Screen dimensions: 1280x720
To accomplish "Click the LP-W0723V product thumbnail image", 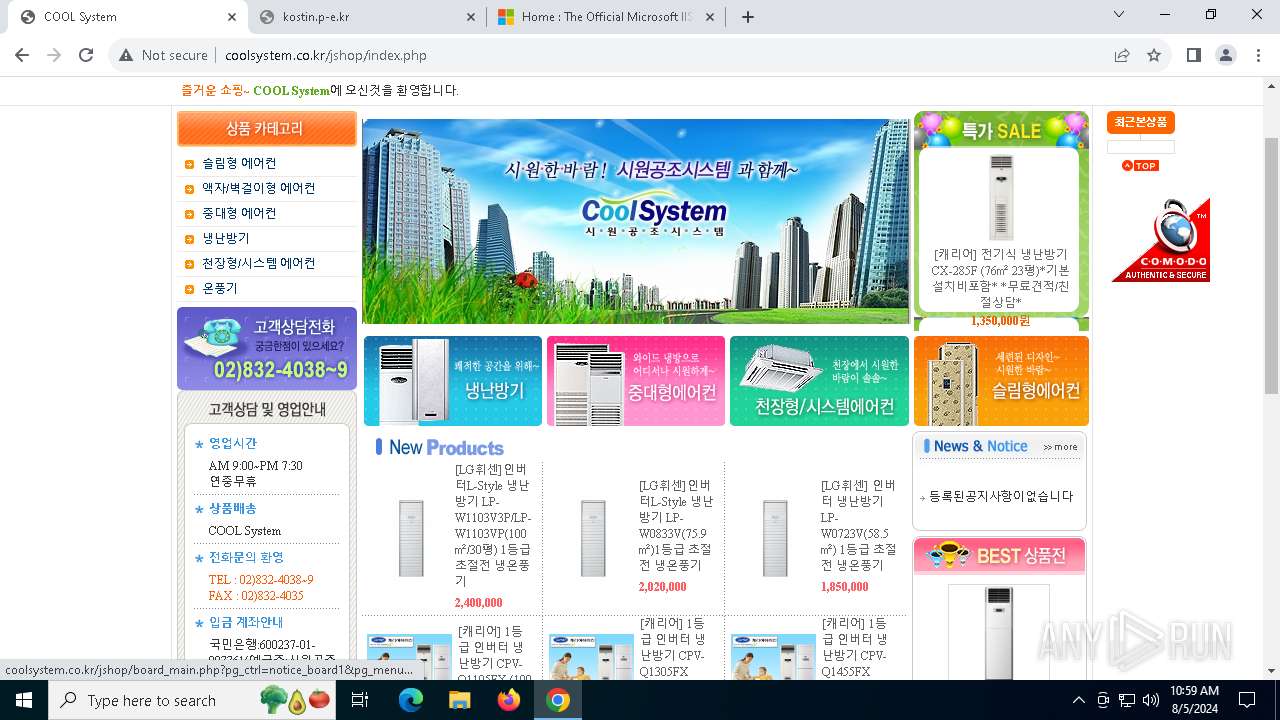I will coord(775,537).
